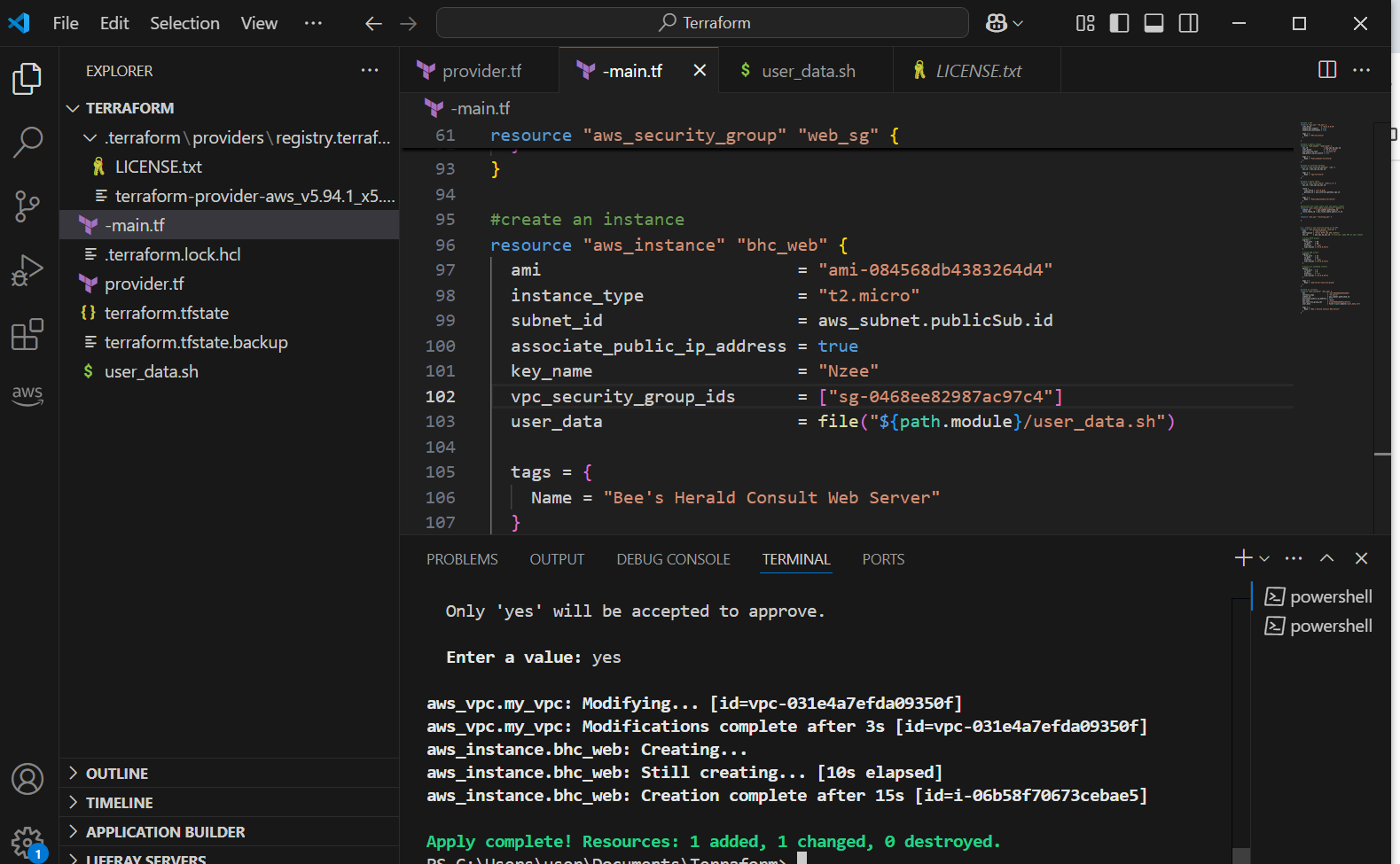Open the OUTPUT panel tab

point(557,559)
